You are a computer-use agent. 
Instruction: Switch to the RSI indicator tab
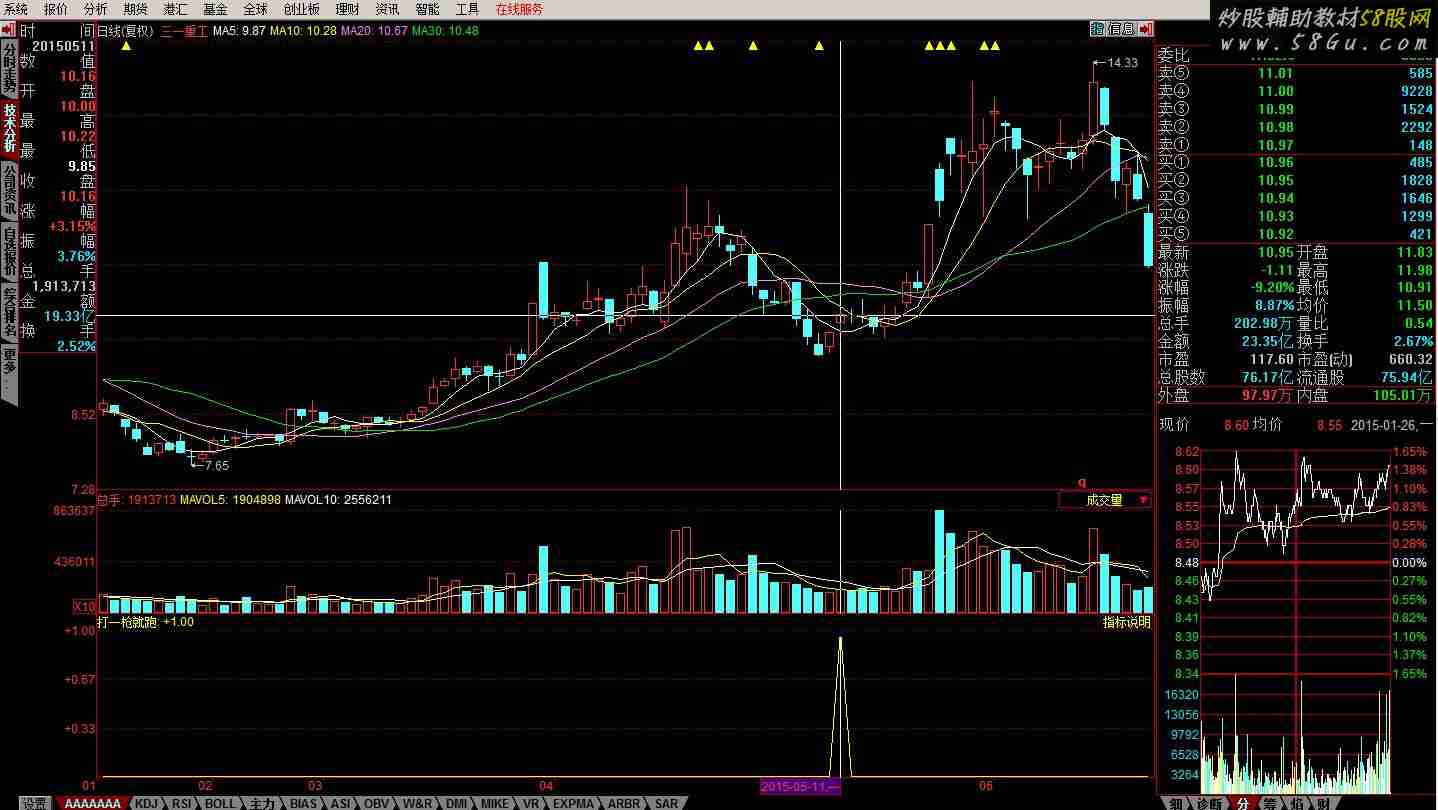point(181,803)
